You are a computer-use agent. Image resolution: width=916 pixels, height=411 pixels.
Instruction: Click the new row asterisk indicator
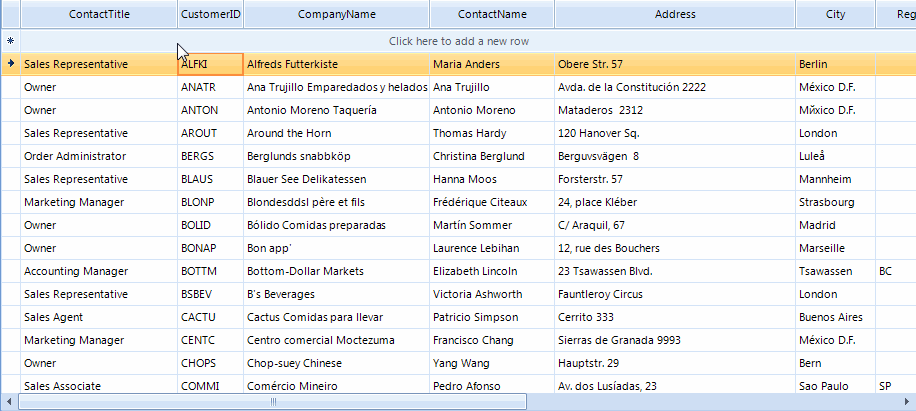coord(10,41)
